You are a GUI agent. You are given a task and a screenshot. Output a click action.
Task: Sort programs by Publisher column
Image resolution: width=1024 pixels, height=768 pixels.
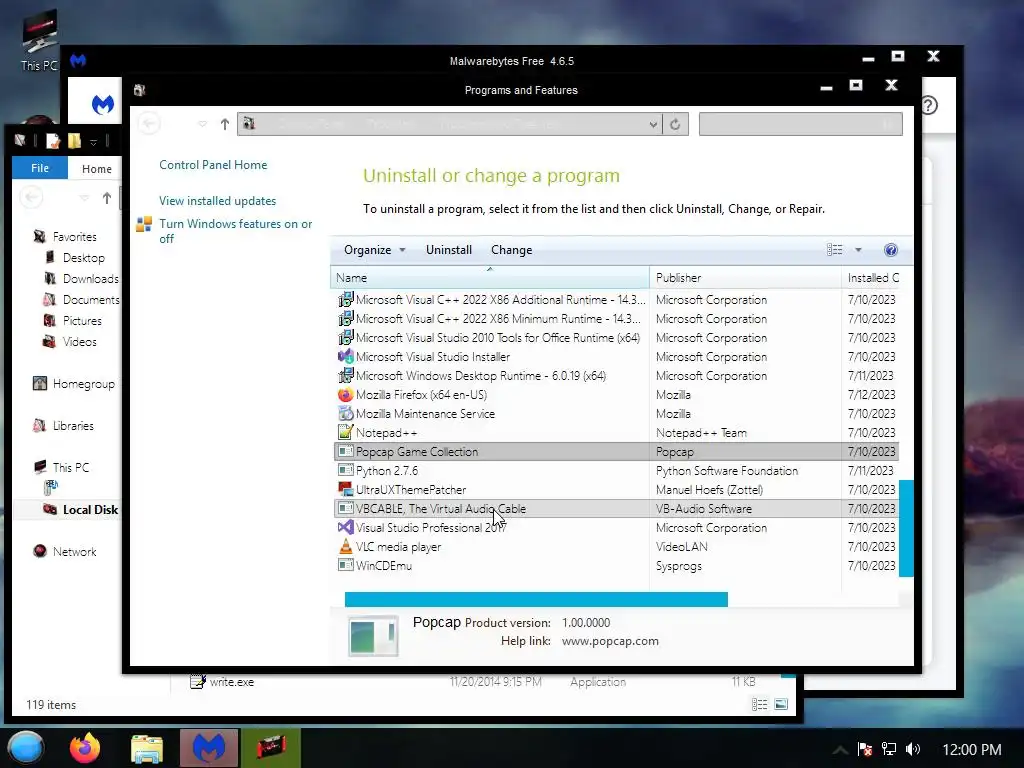point(745,278)
